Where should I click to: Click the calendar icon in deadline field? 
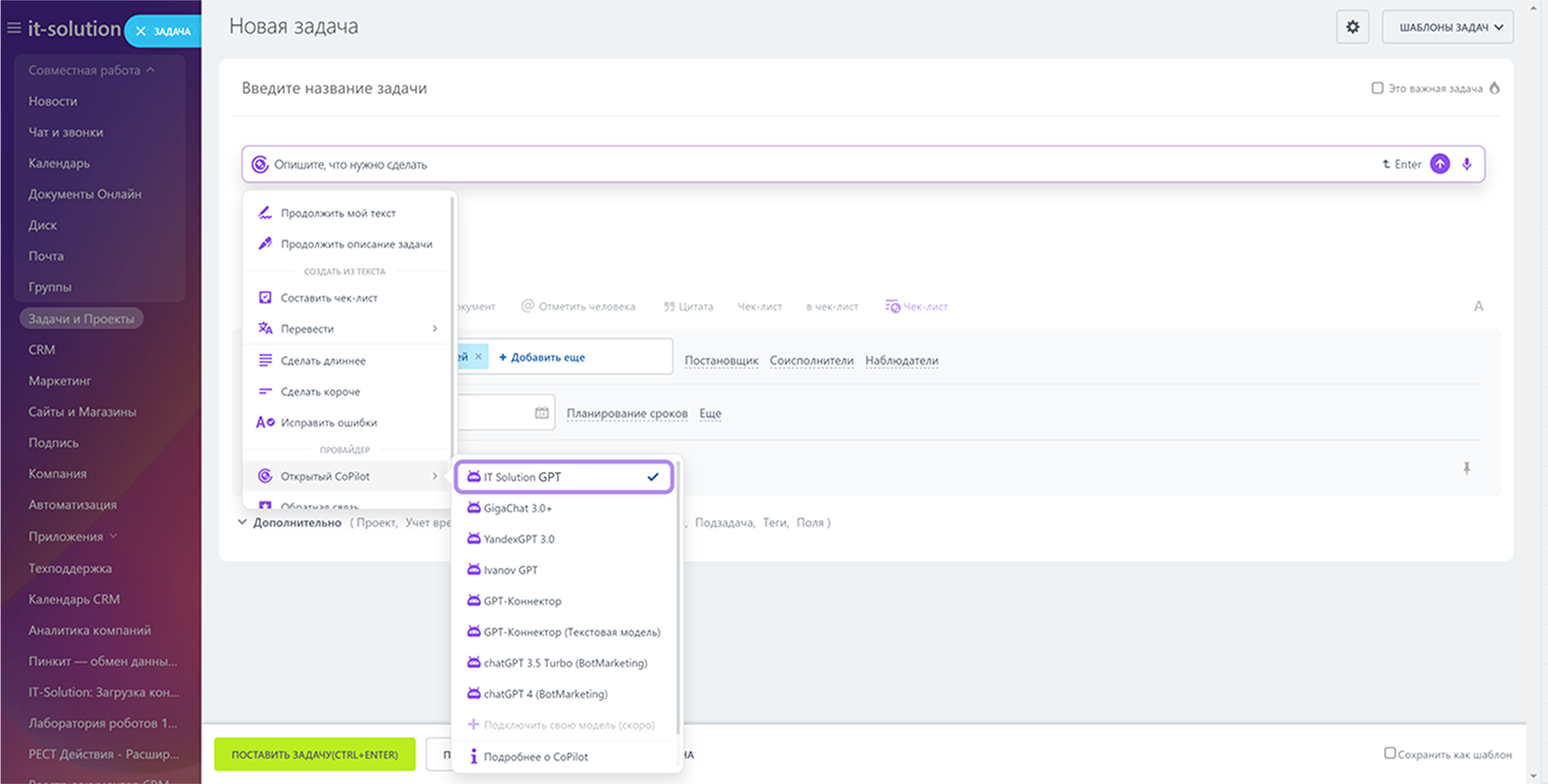pos(541,413)
